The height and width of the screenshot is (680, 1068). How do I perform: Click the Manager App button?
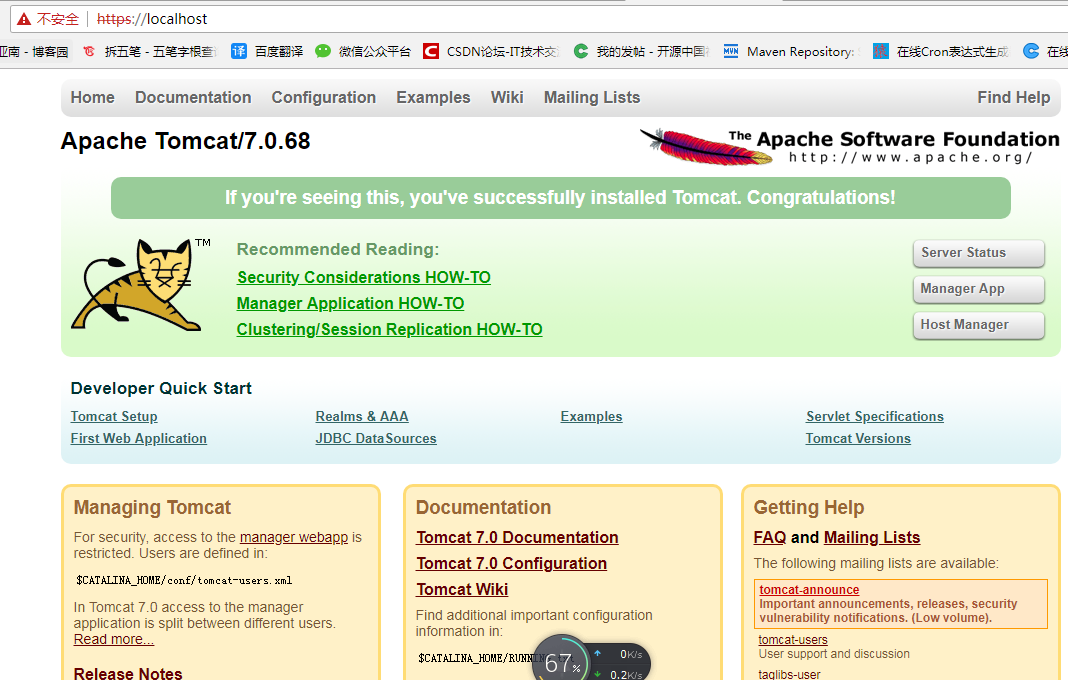click(x=978, y=289)
